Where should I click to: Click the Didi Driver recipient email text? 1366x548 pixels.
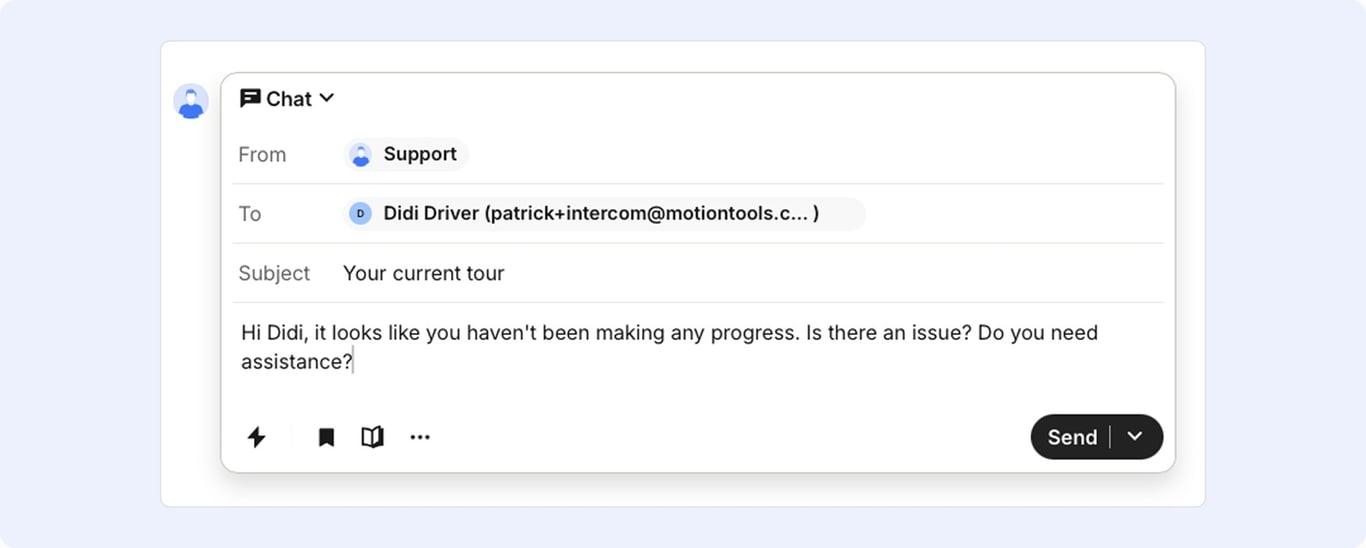coord(601,214)
